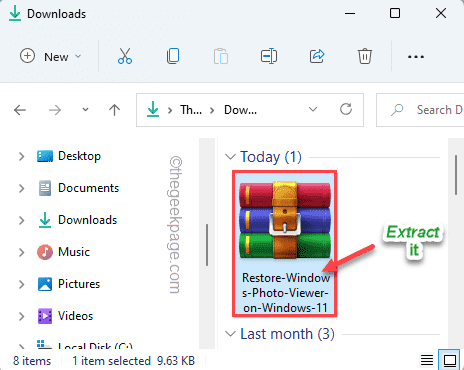Open recent locations dropdown chevron
464x370 pixels.
coord(85,110)
